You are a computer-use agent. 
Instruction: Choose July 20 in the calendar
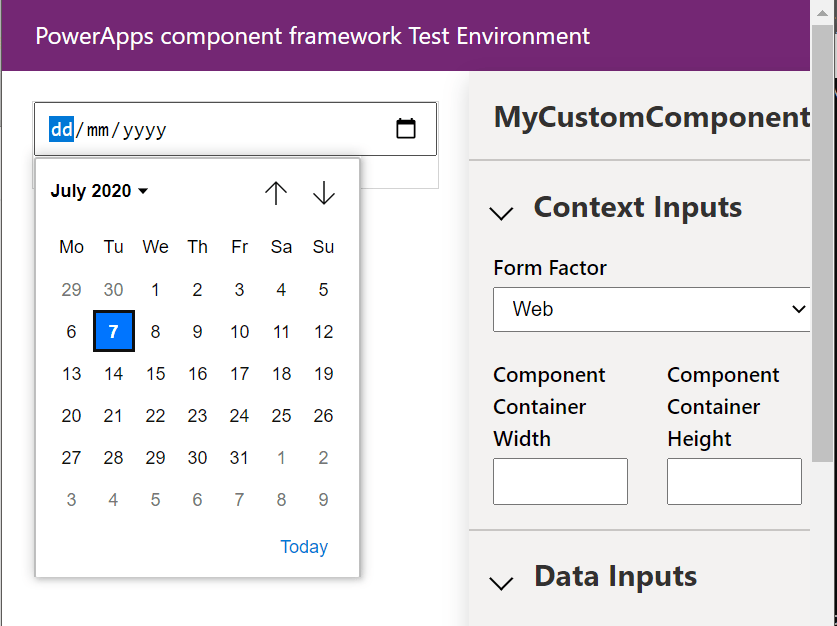coord(72,415)
